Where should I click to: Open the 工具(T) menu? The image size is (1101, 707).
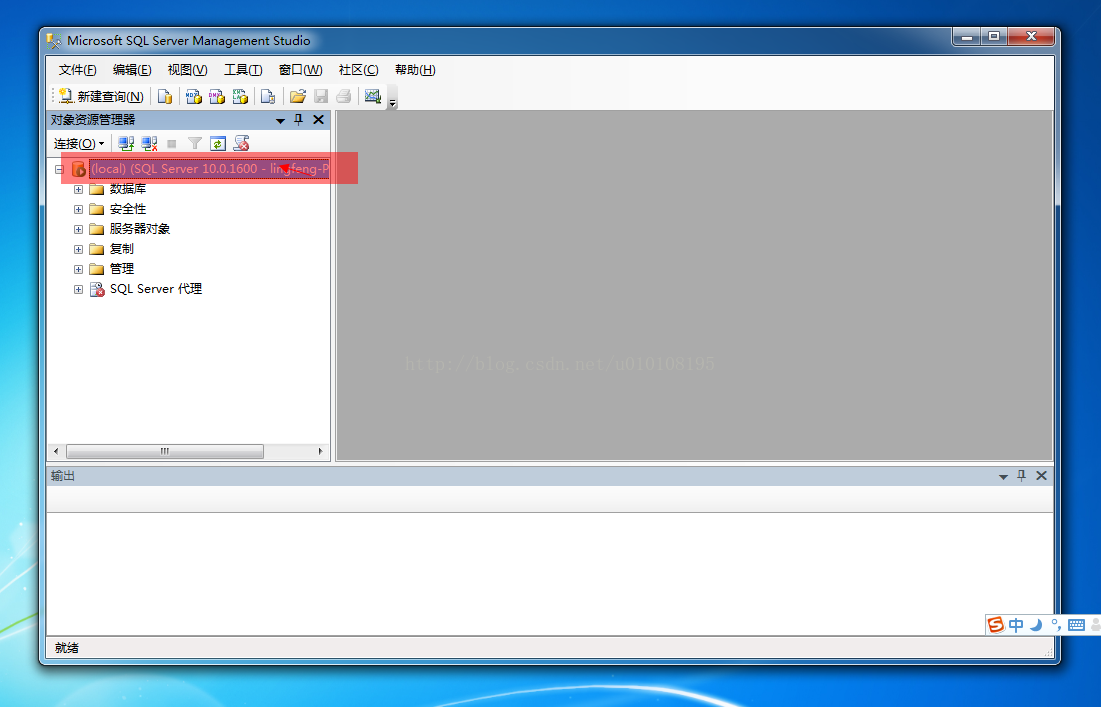pyautogui.click(x=243, y=70)
